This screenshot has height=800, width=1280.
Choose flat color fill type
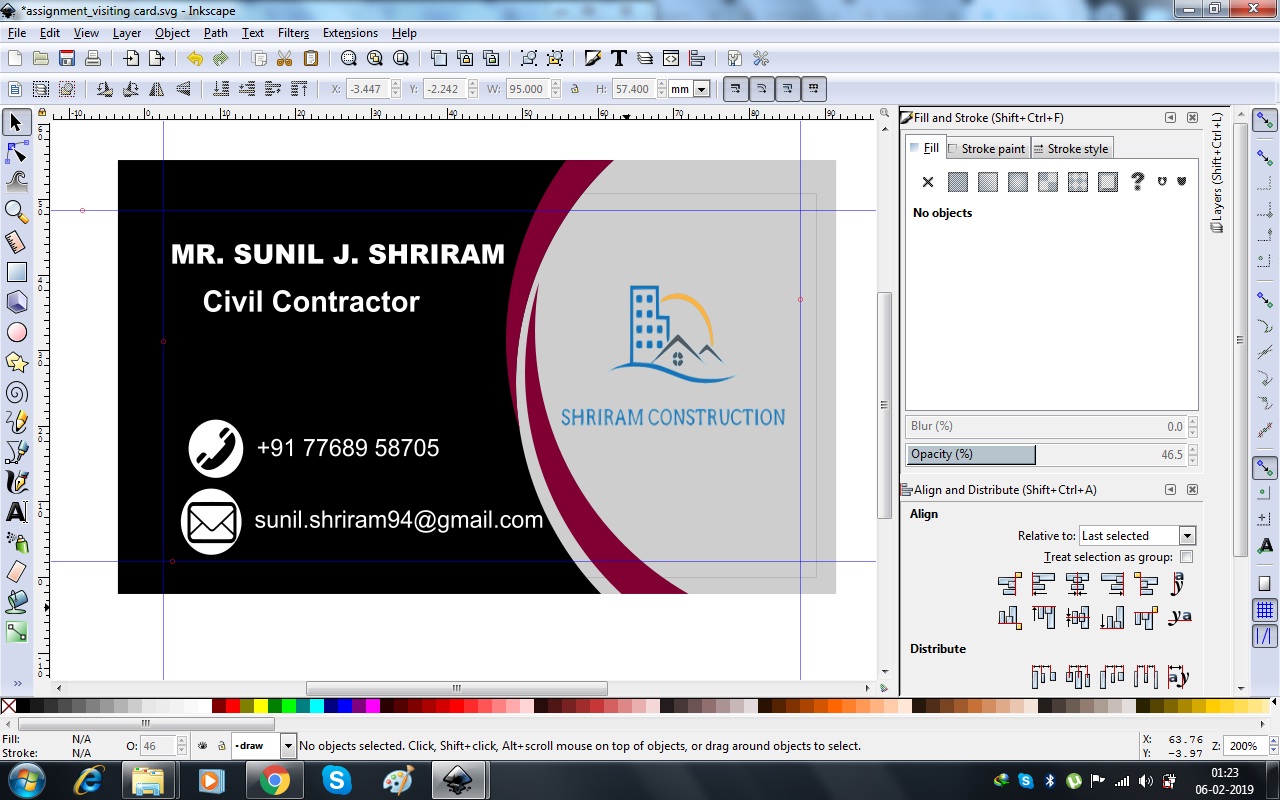tap(958, 182)
